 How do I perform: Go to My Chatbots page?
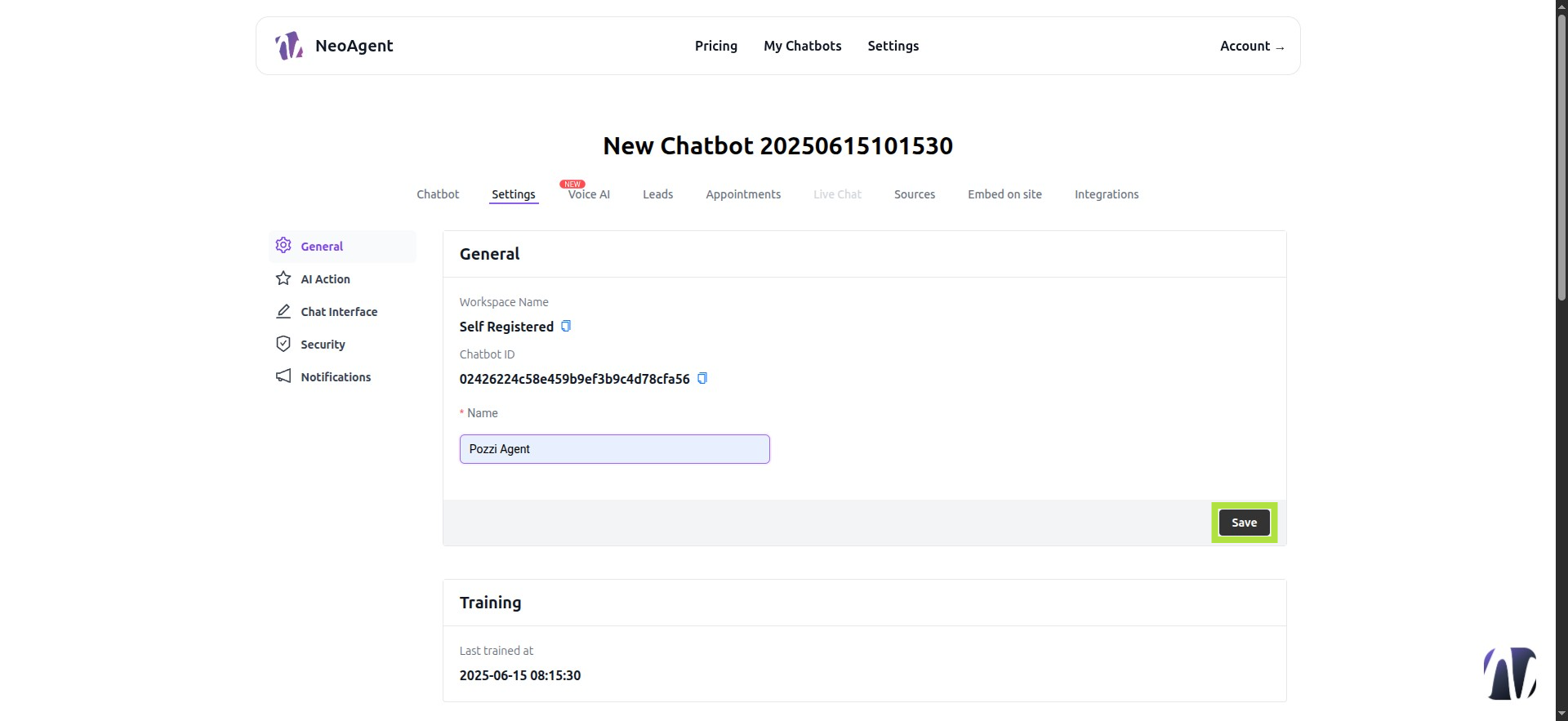pos(803,46)
